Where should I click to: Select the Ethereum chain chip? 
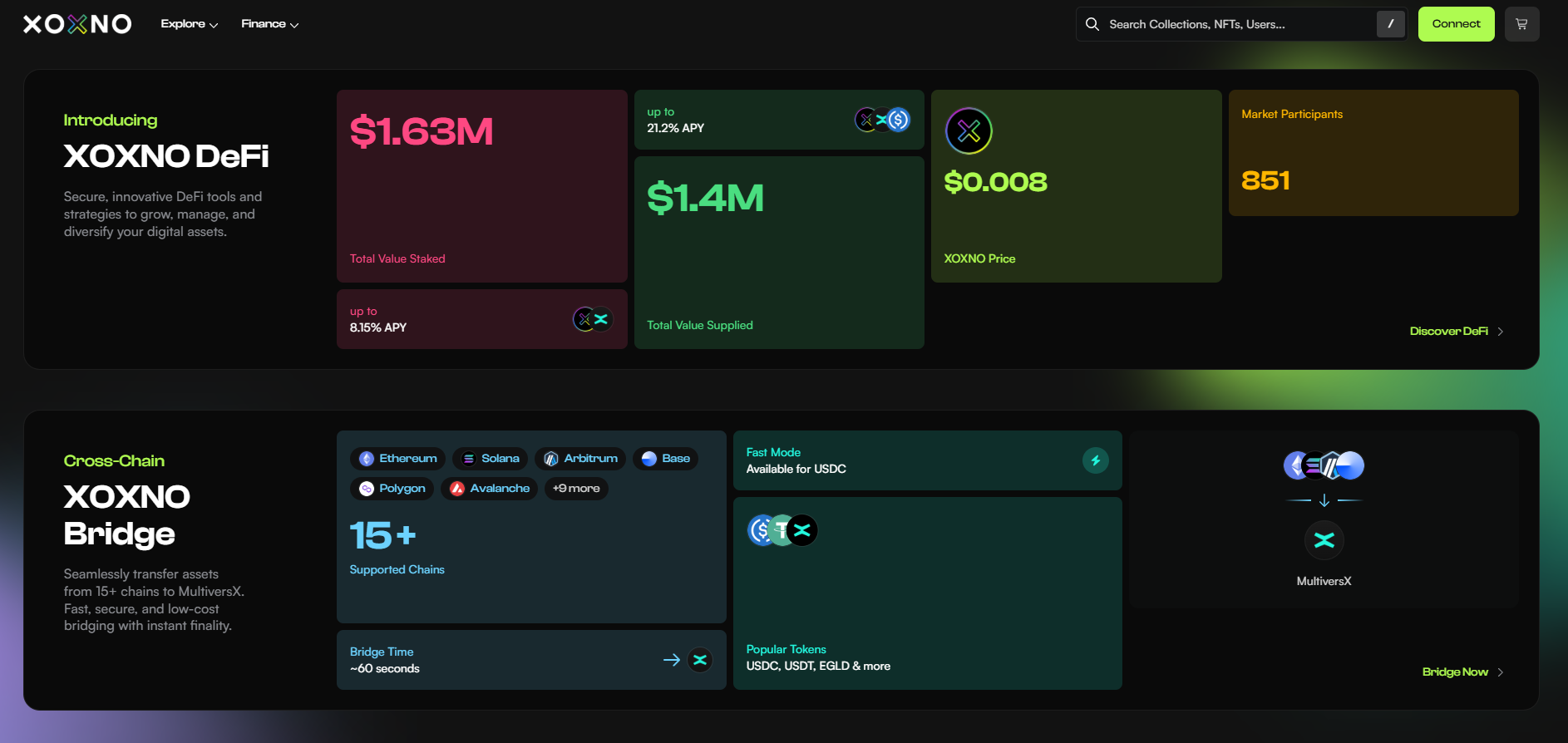[x=397, y=459]
